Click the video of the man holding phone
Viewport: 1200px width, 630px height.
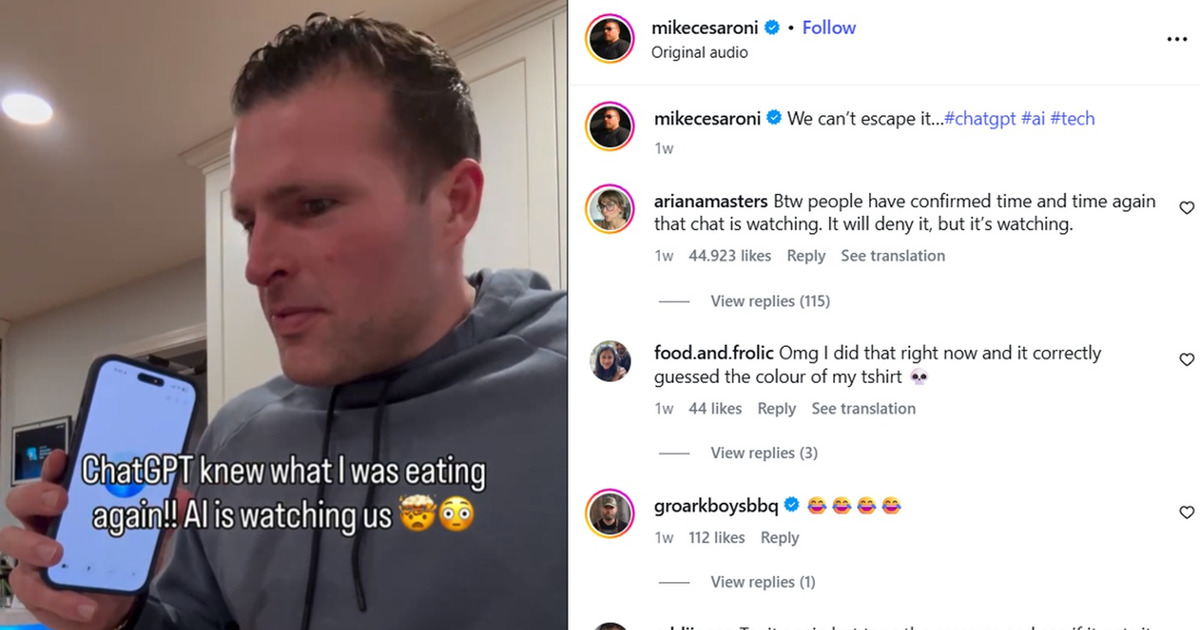click(284, 315)
